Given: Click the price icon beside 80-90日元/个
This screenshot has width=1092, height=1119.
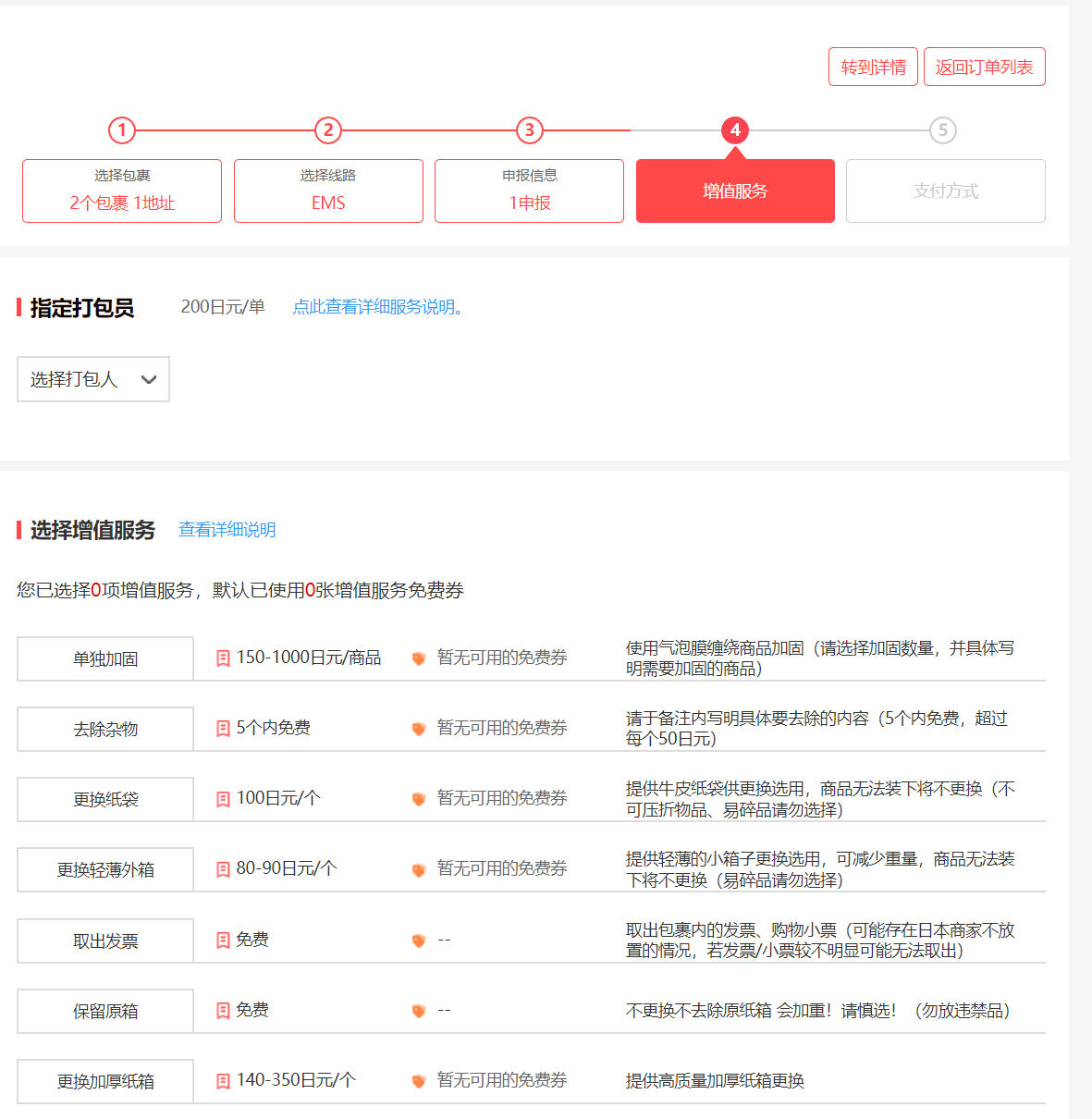Looking at the screenshot, I should pyautogui.click(x=223, y=869).
